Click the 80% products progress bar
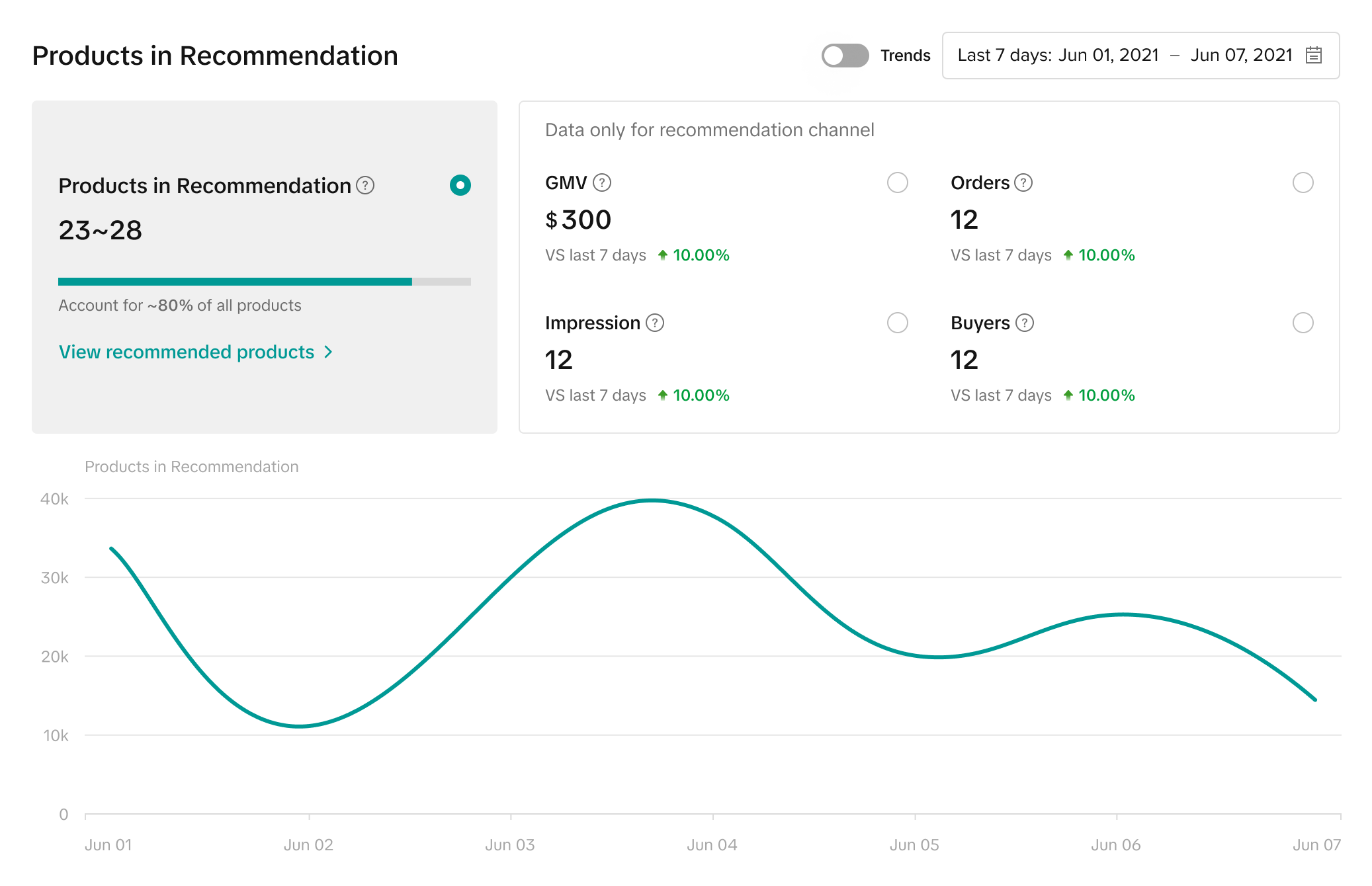This screenshot has width=1372, height=886. pos(264,282)
